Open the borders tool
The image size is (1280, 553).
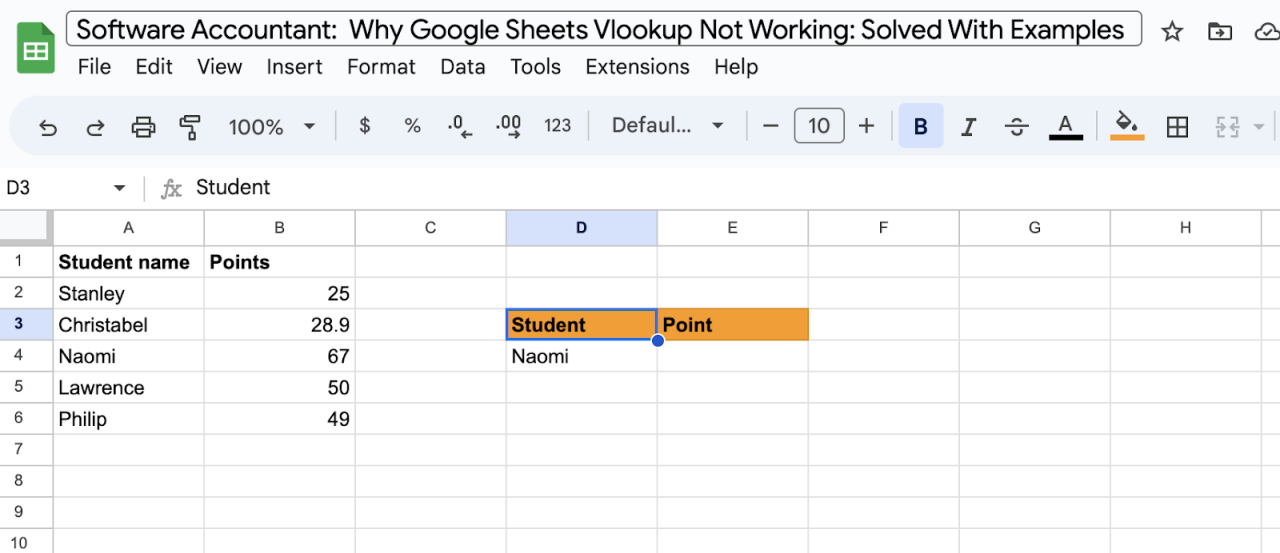click(x=1178, y=126)
